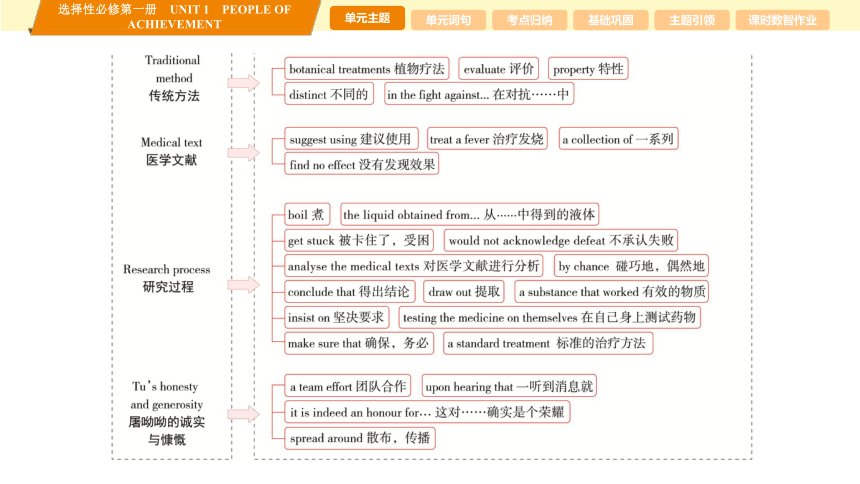Select 'the liquid obtained from...' box
Screen dimensions: 860x484
[469, 214]
